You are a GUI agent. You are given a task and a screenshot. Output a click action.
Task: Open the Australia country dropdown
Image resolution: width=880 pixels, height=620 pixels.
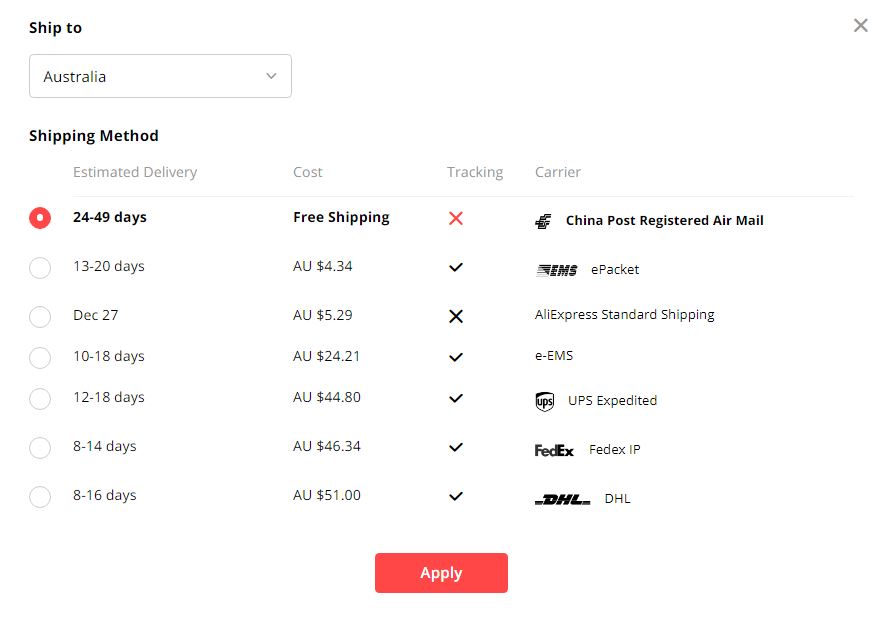pyautogui.click(x=160, y=76)
